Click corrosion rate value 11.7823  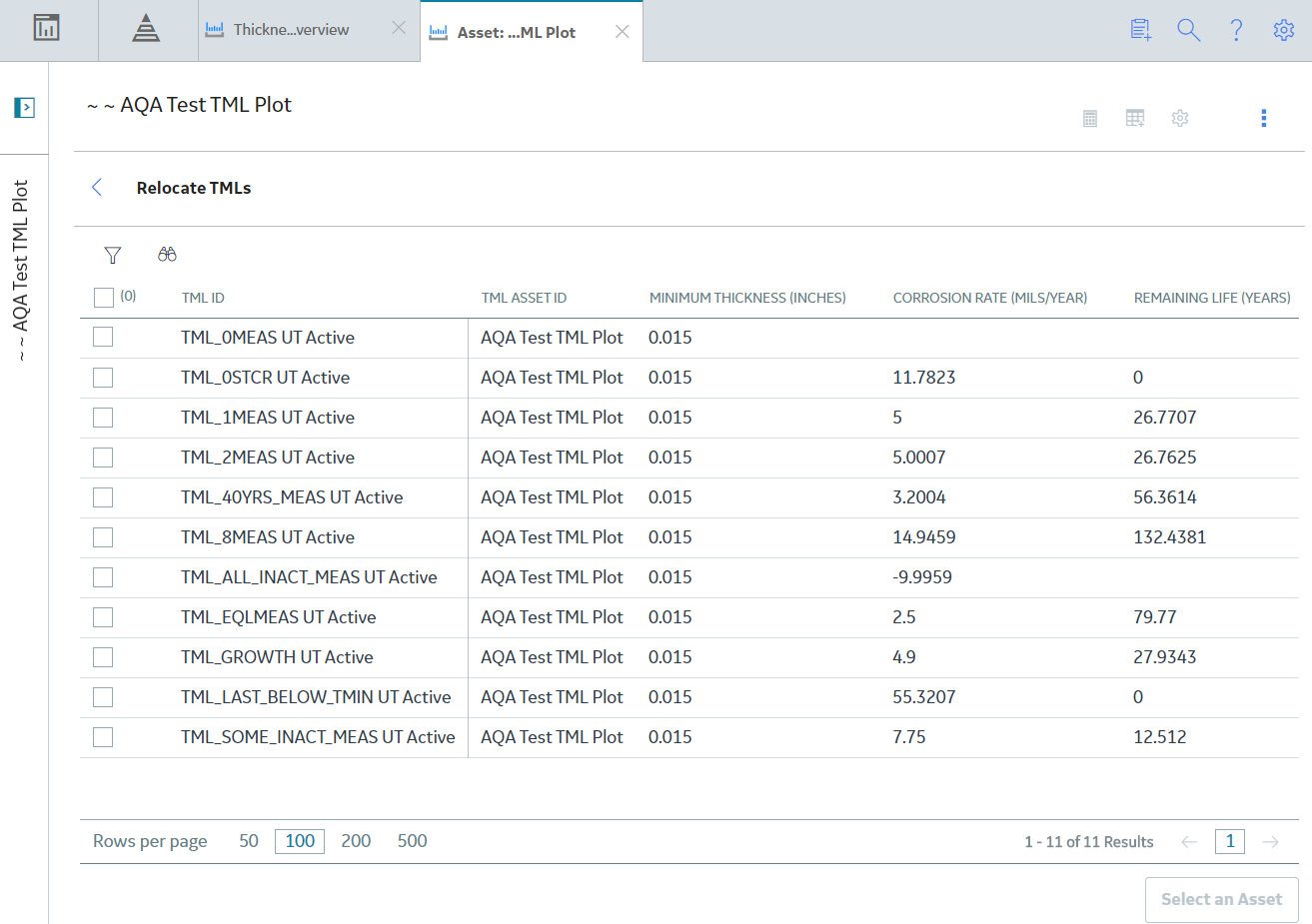tap(924, 378)
